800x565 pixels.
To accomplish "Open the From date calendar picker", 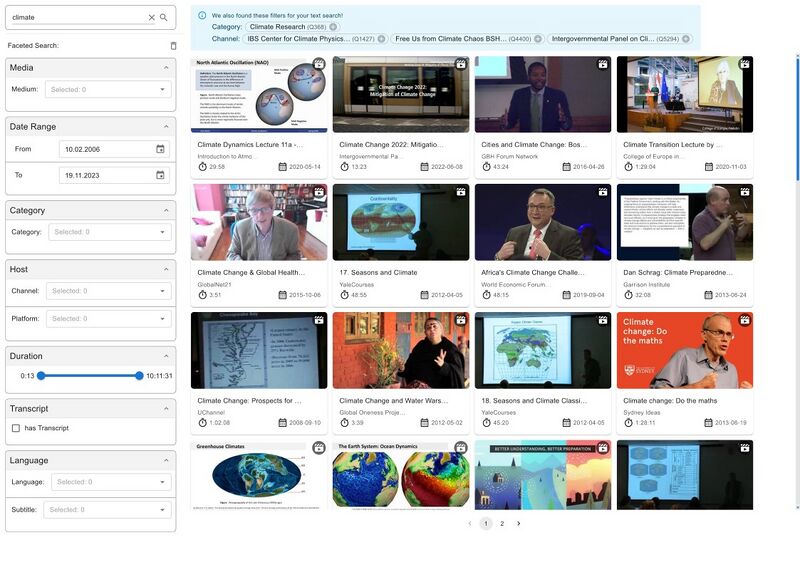I will click(160, 149).
